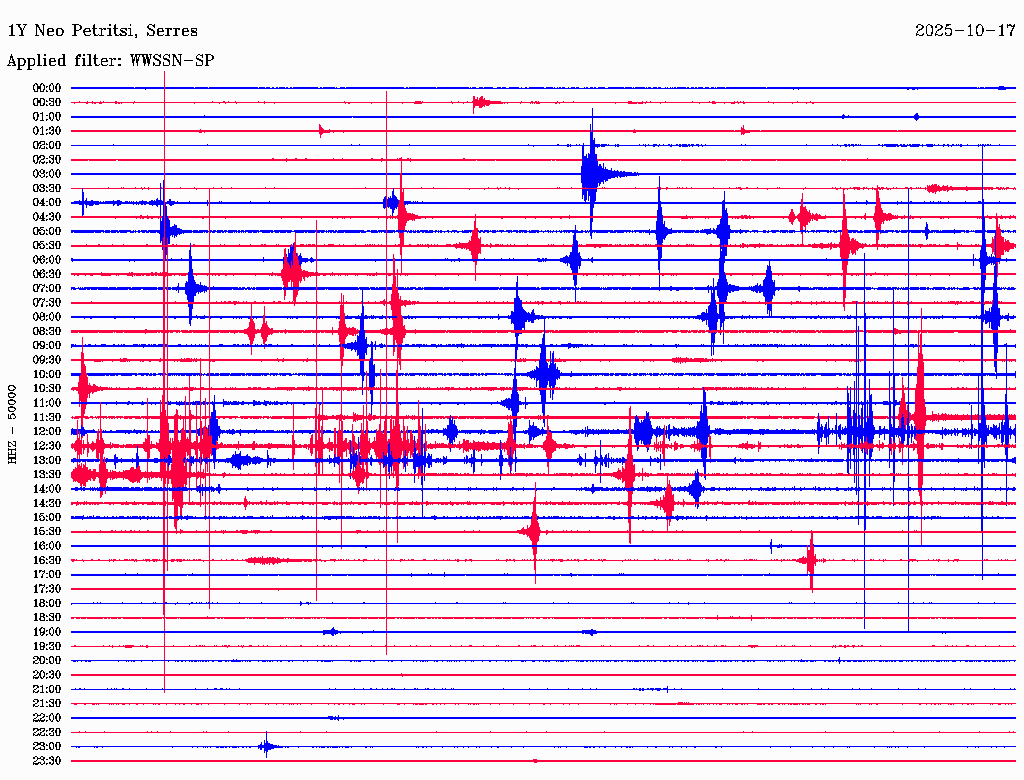Image resolution: width=1024 pixels, height=780 pixels.
Task: Select the 17:30 time label
Action: pos(47,589)
